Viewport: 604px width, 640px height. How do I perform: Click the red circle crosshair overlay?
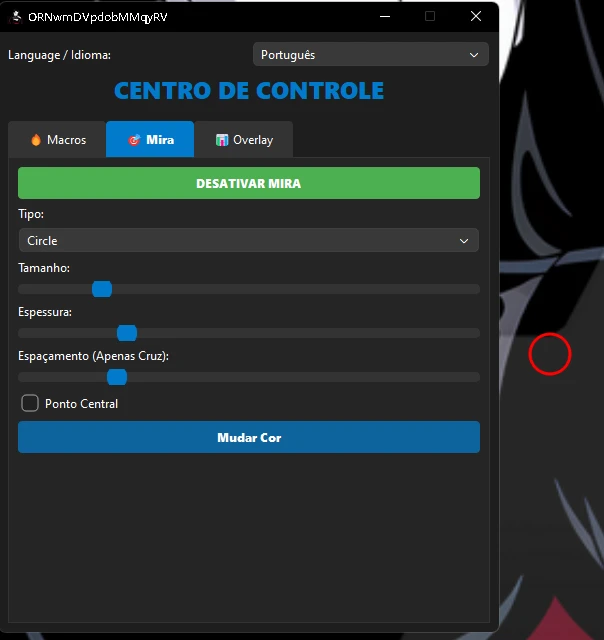pyautogui.click(x=550, y=354)
